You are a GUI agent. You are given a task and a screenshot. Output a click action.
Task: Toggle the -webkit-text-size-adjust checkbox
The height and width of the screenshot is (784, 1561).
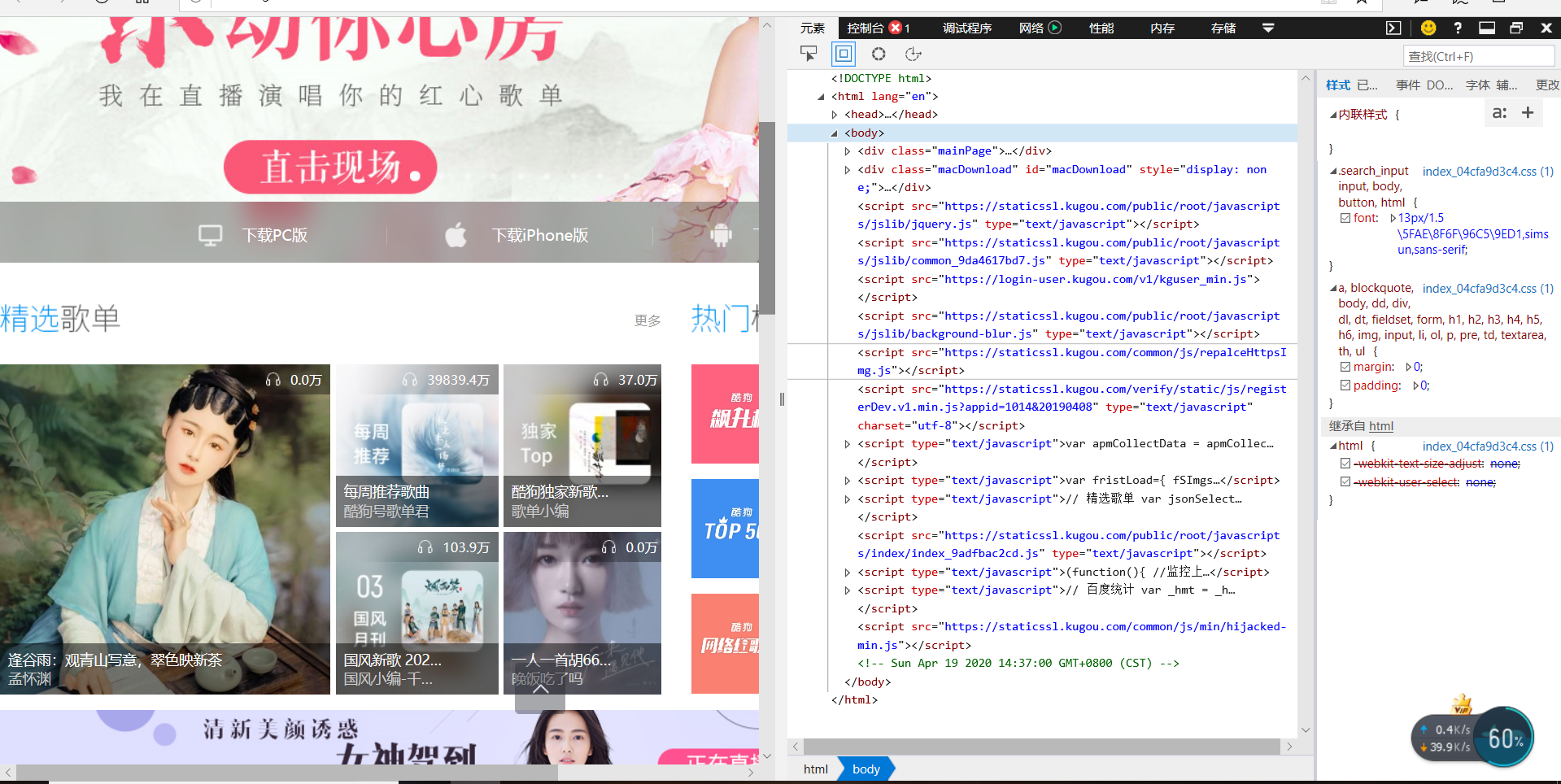click(1345, 464)
